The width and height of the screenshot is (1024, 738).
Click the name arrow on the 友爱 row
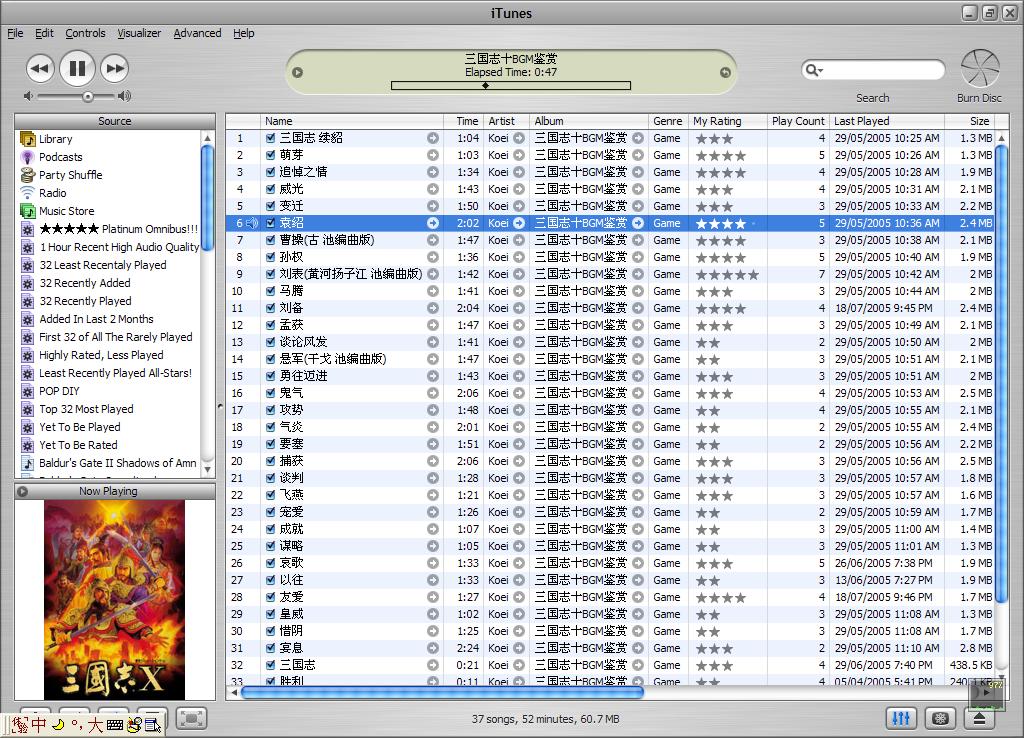tap(432, 597)
